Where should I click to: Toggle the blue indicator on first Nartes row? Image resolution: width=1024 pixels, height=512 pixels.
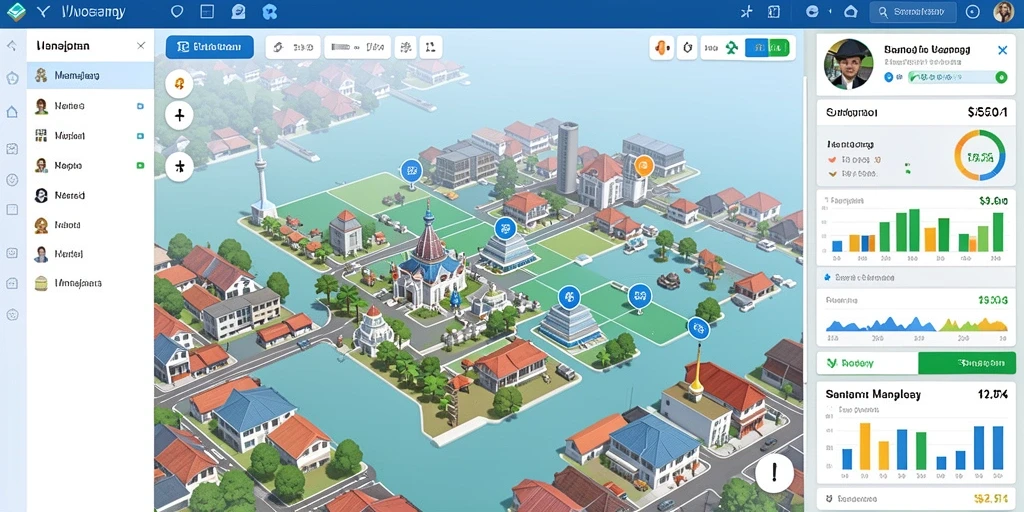click(140, 106)
